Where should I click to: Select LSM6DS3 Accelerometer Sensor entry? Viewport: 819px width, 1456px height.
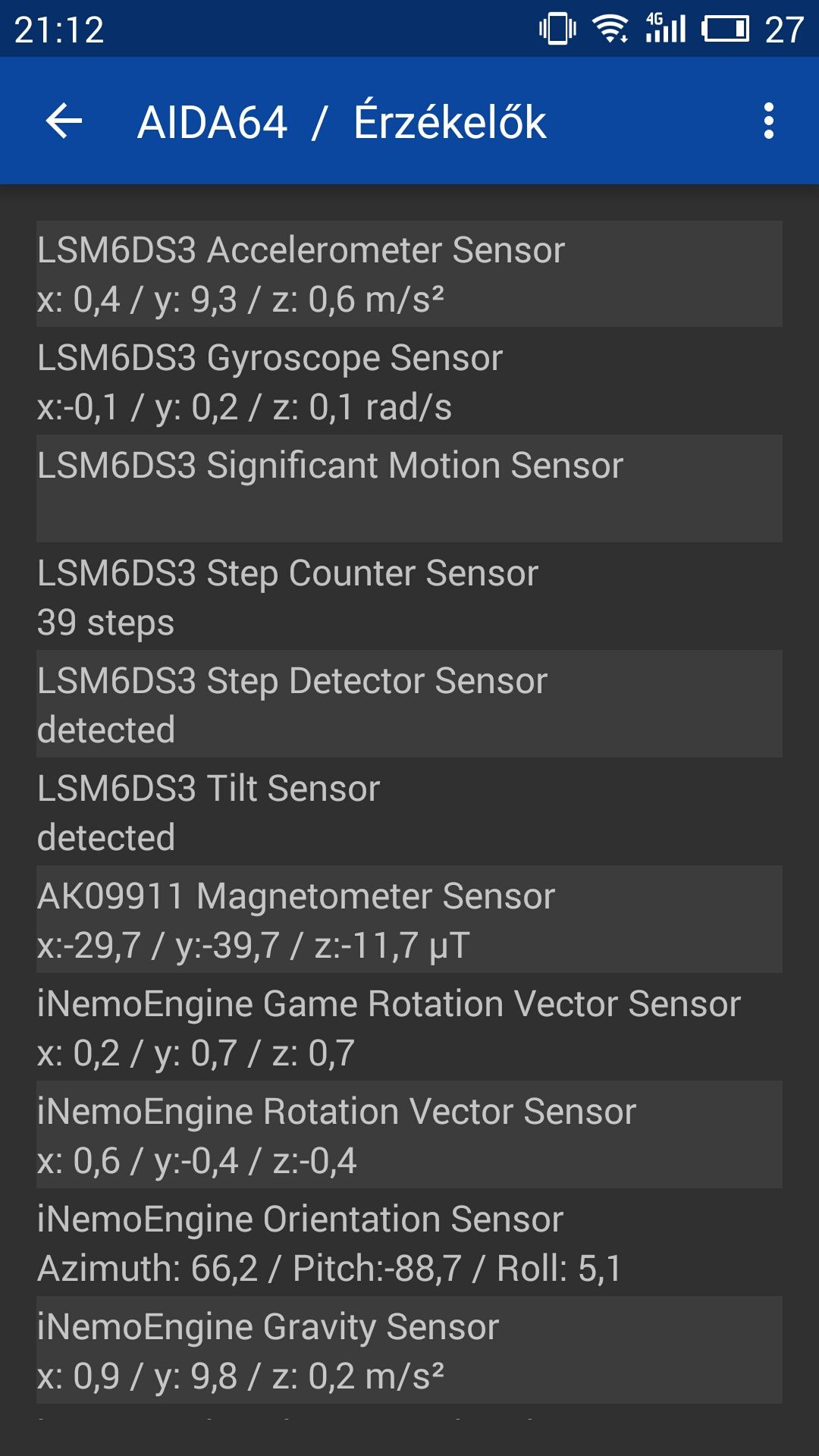[409, 274]
